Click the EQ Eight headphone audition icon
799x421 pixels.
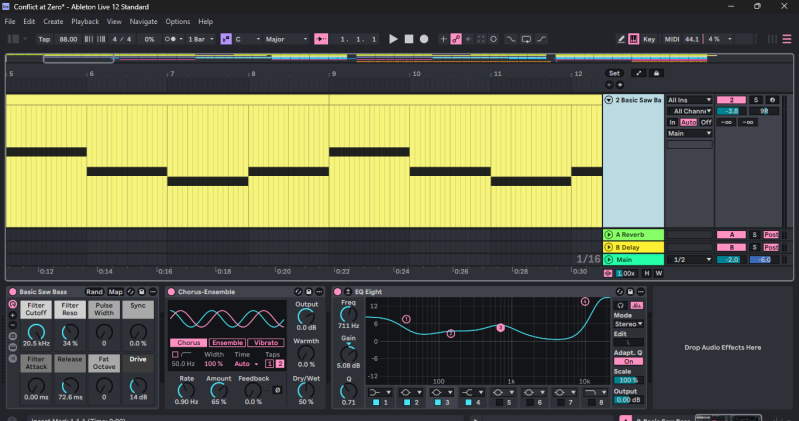[x=620, y=305]
